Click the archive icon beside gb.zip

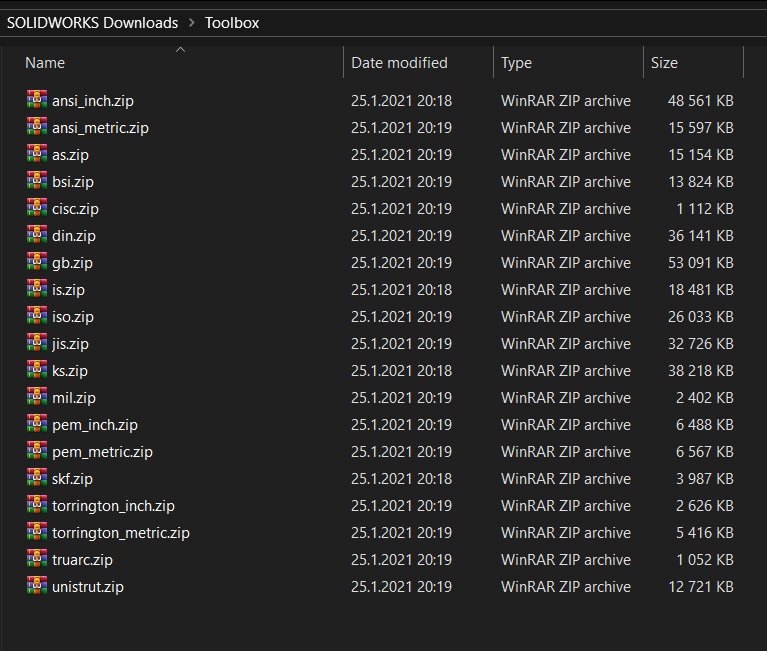click(37, 261)
